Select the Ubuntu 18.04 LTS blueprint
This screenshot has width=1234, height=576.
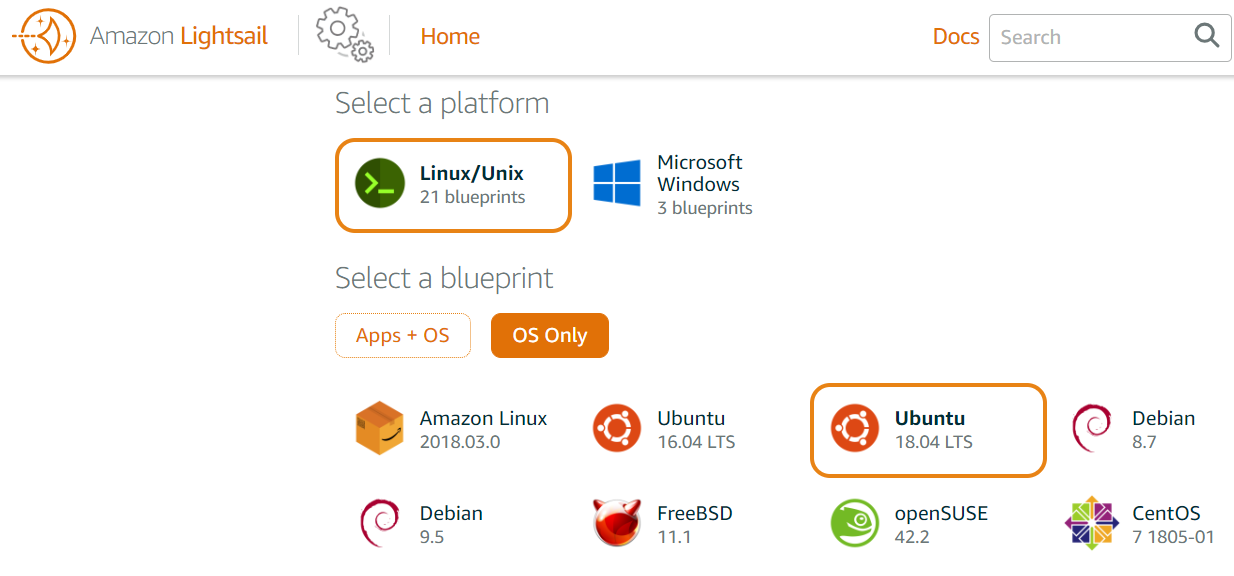tap(928, 429)
